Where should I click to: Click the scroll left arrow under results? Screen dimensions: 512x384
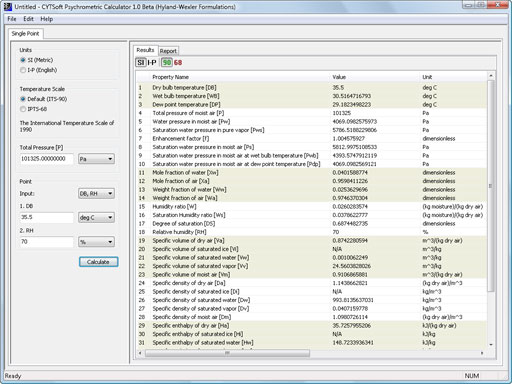[140, 353]
